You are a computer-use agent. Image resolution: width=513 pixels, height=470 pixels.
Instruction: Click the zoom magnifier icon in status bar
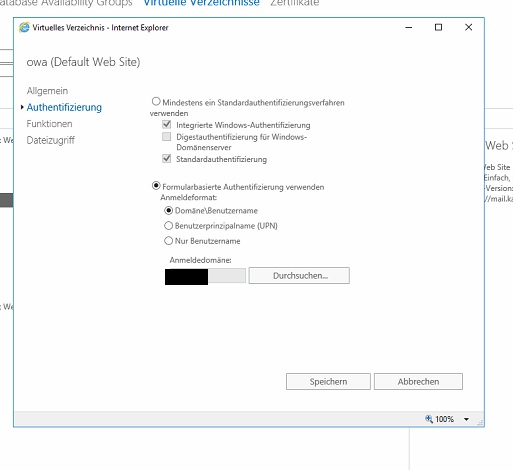(x=429, y=419)
